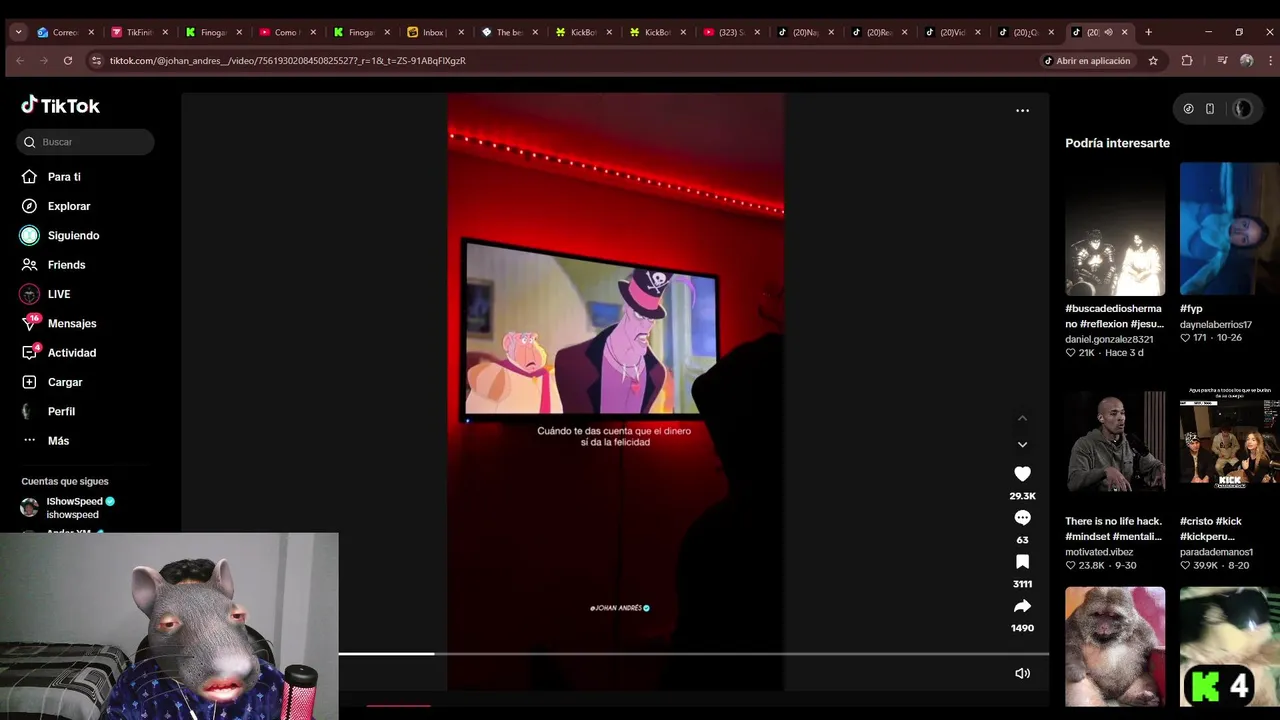Open the #buscadedioshermano recommended video thumbnail
The width and height of the screenshot is (1280, 720).
[x=1115, y=229]
